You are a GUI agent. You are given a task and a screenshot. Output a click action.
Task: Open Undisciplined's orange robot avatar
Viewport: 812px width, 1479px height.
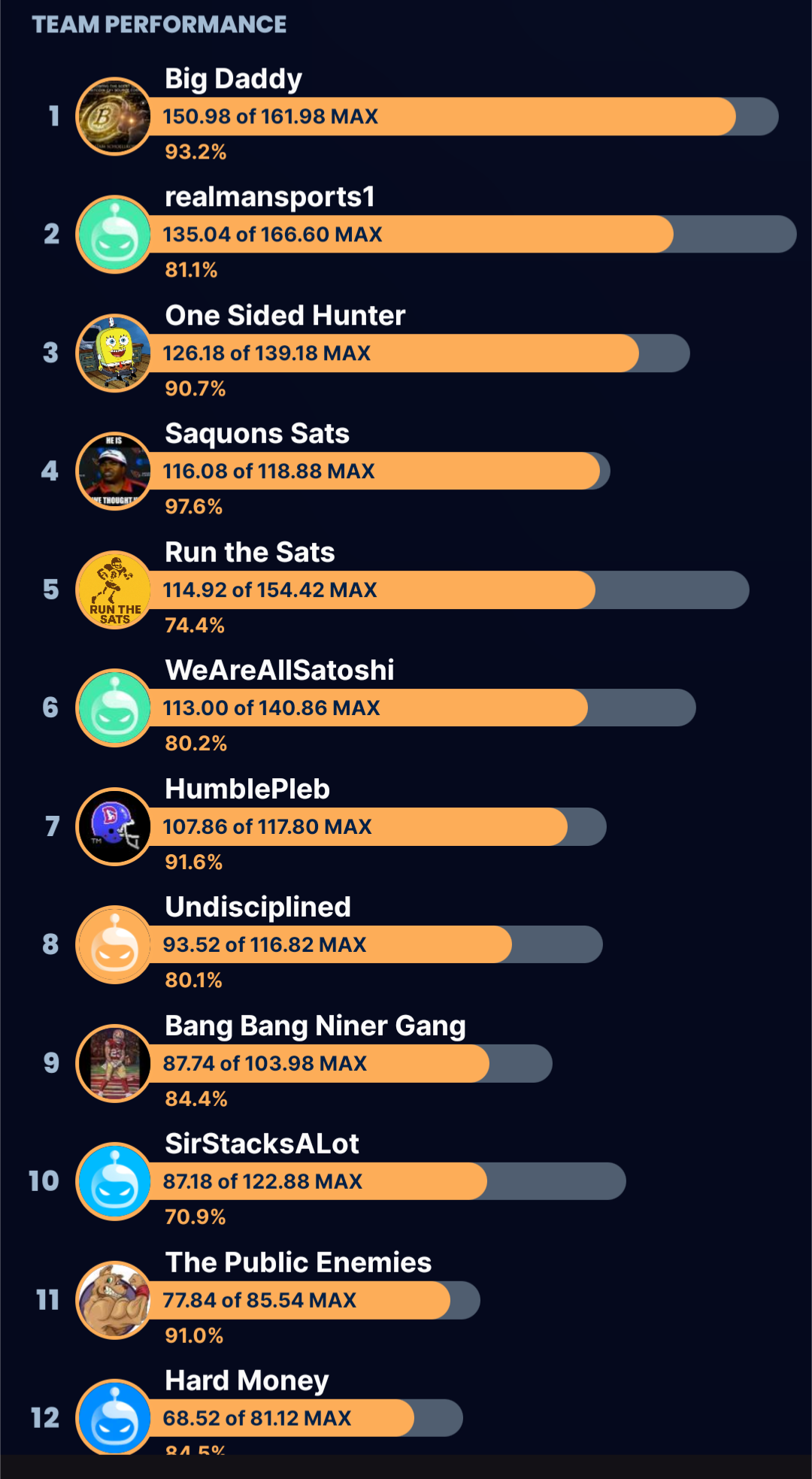[114, 945]
